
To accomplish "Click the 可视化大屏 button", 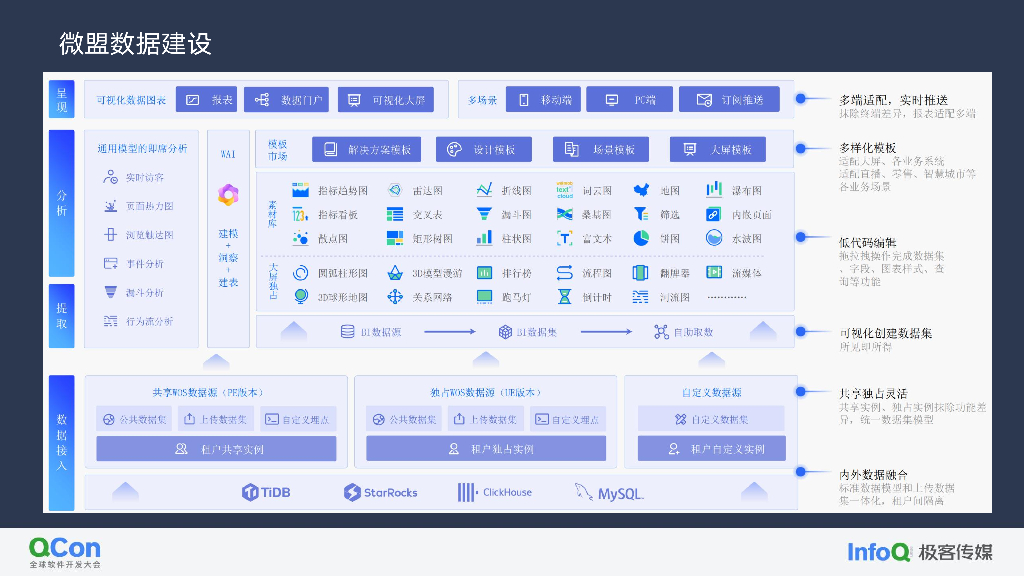I will 385,99.
